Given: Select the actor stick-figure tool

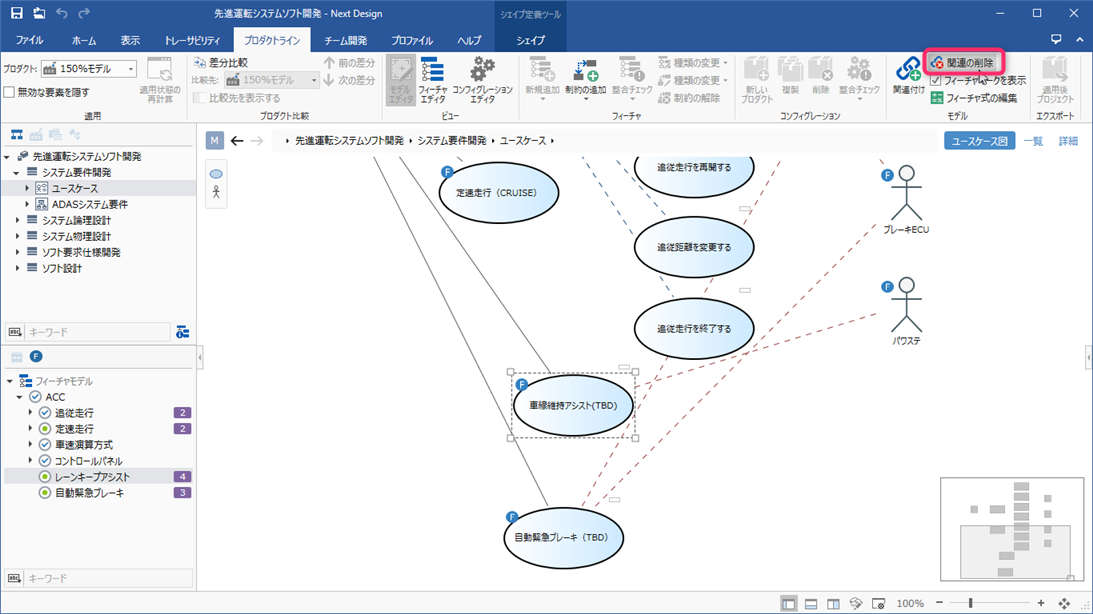Looking at the screenshot, I should [x=216, y=193].
